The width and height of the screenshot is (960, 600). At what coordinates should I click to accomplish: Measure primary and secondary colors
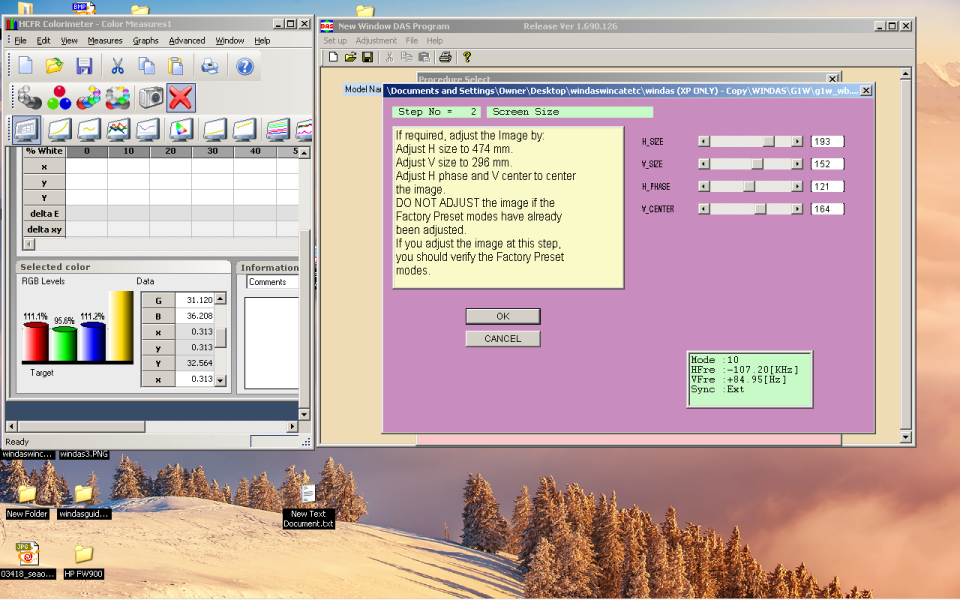click(x=89, y=97)
